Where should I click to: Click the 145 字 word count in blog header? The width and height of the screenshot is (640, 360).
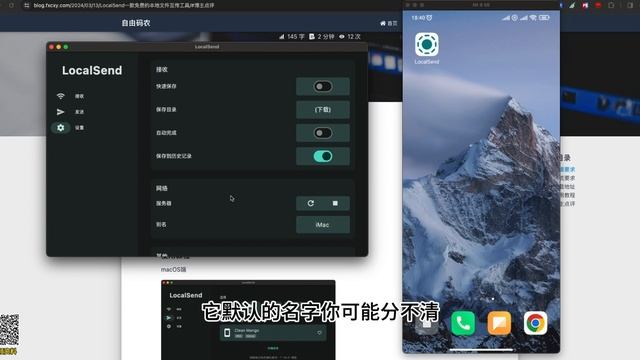(292, 36)
